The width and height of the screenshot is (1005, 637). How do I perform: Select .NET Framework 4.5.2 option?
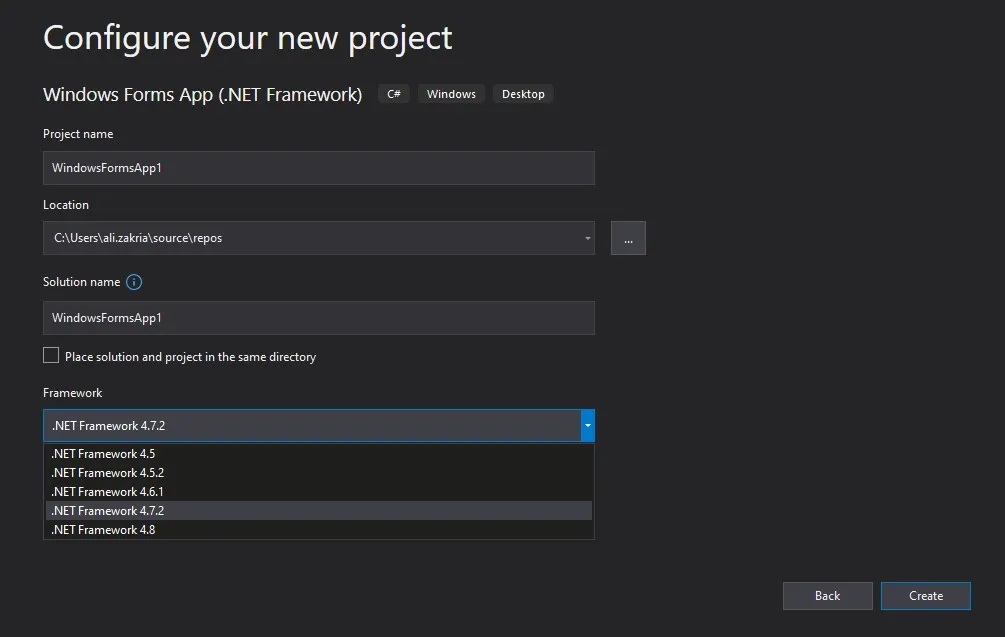[108, 473]
